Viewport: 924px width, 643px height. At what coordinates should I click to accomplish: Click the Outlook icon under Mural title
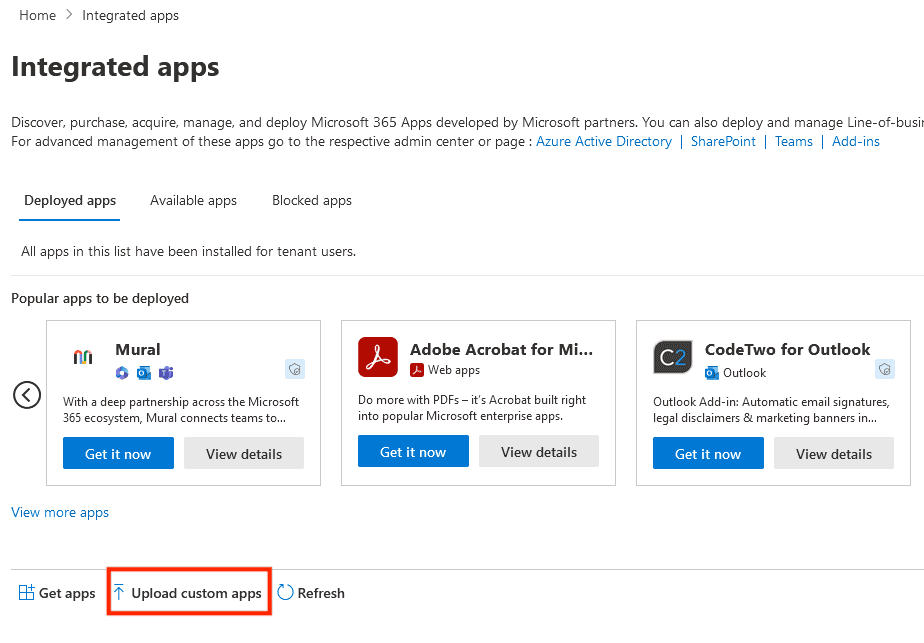point(144,372)
